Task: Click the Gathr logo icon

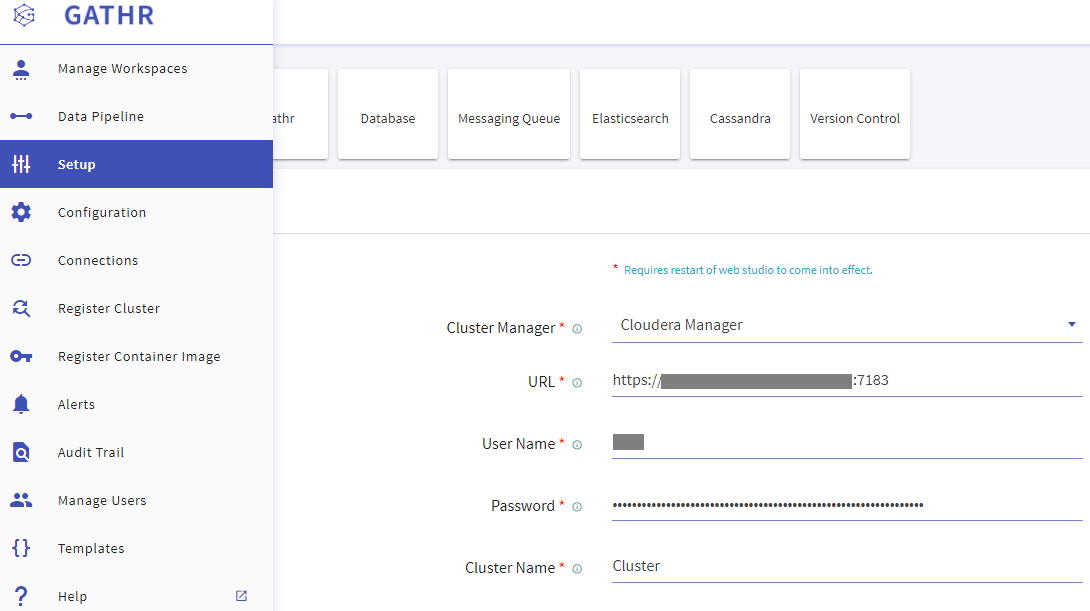Action: pos(24,15)
